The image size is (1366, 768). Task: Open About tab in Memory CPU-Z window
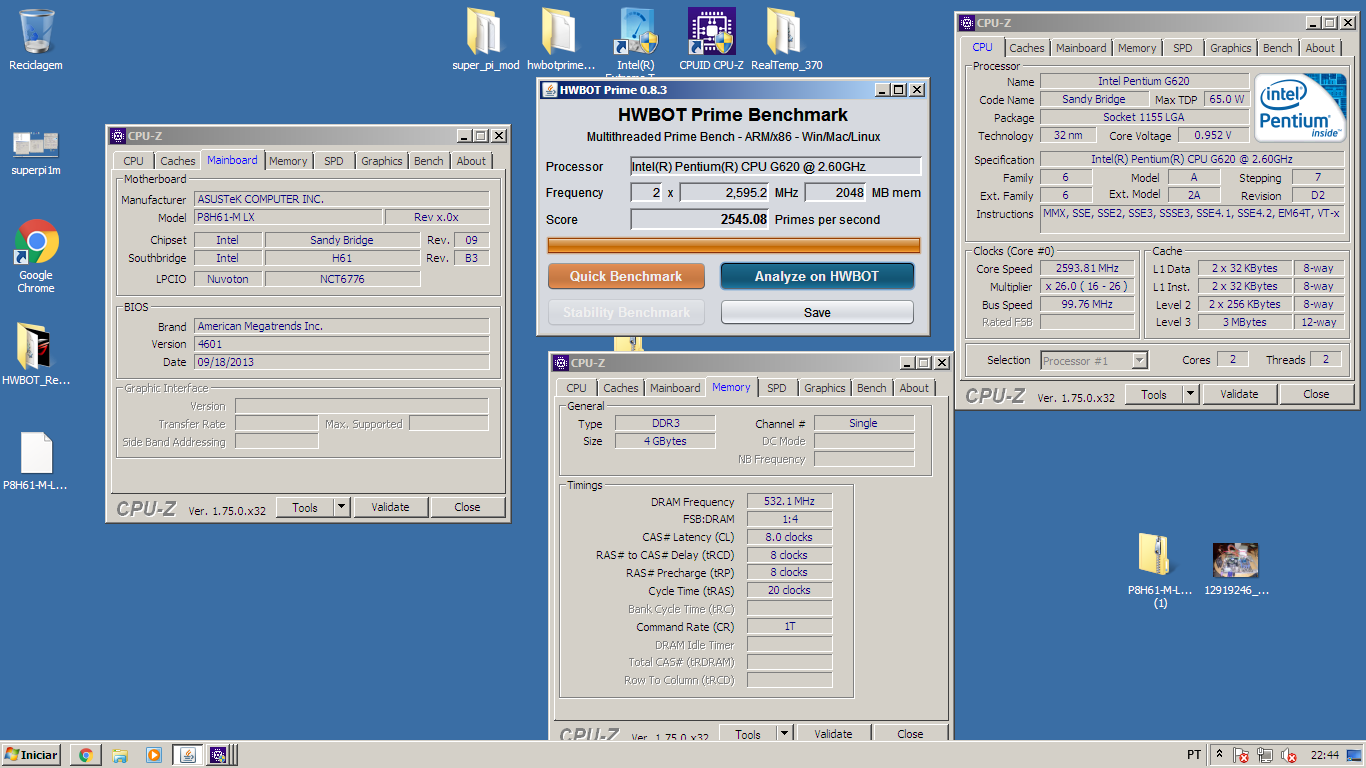click(914, 388)
